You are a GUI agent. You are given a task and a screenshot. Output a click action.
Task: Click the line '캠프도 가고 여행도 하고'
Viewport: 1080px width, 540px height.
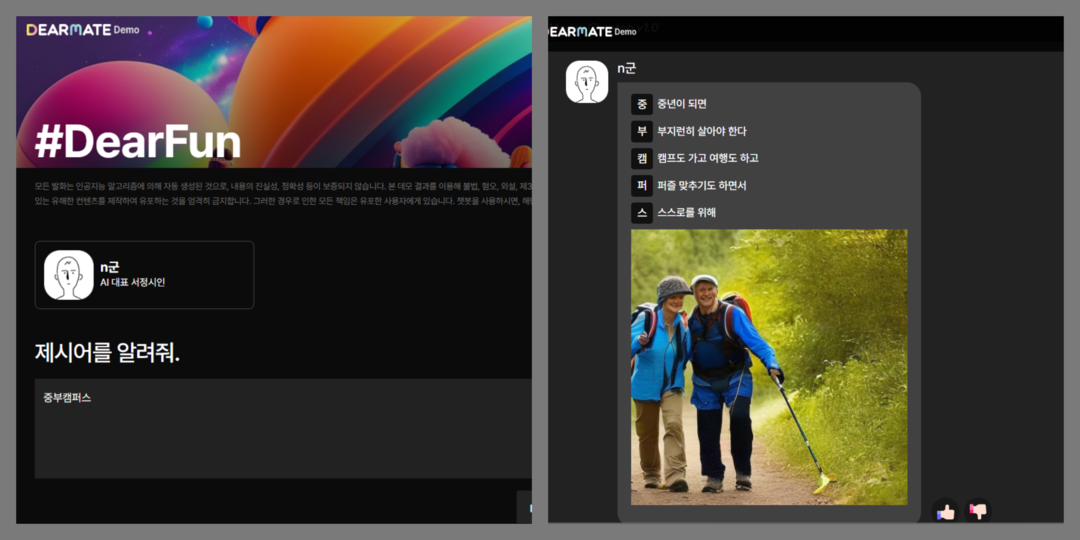707,158
